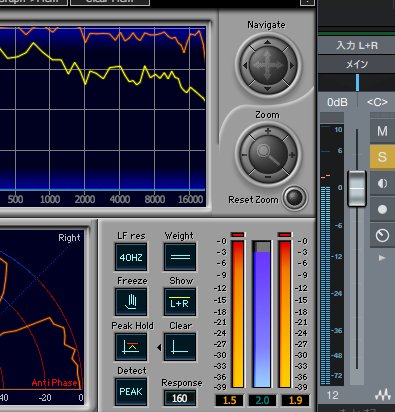Click the <C> pan readout
The image size is (395, 412).
pos(377,102)
